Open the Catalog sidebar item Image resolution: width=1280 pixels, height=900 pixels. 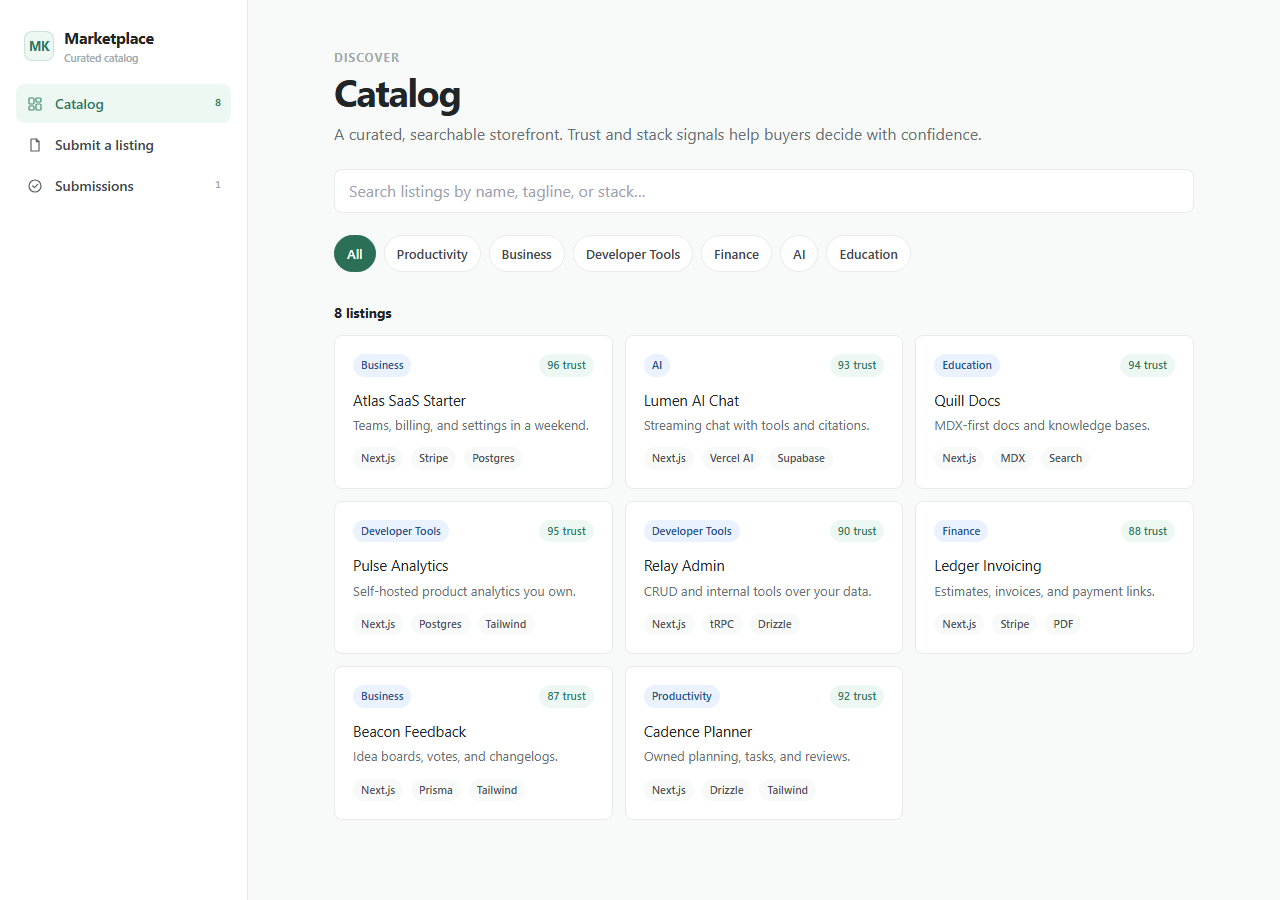click(x=123, y=104)
